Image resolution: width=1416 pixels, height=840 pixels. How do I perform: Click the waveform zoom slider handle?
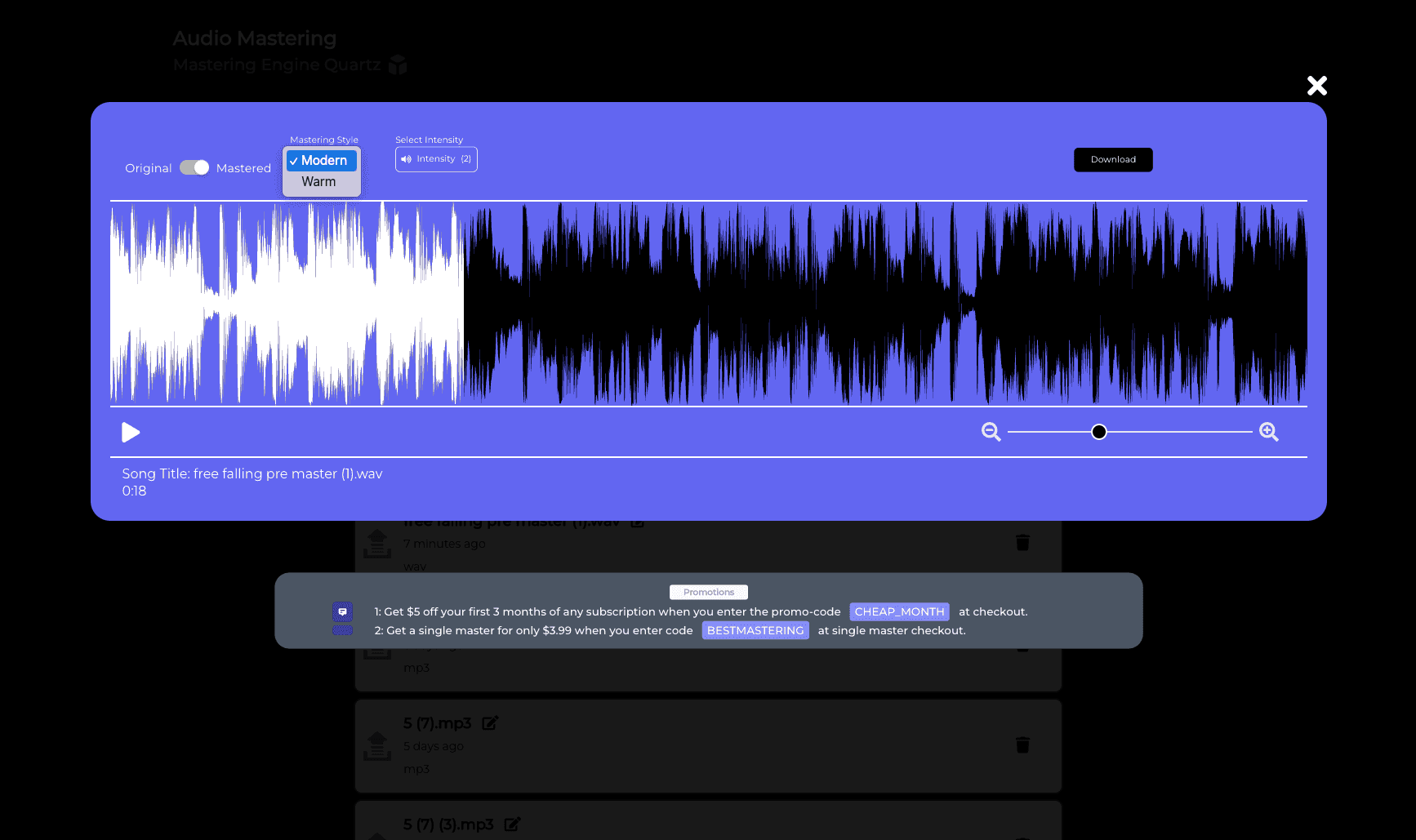pos(1099,432)
